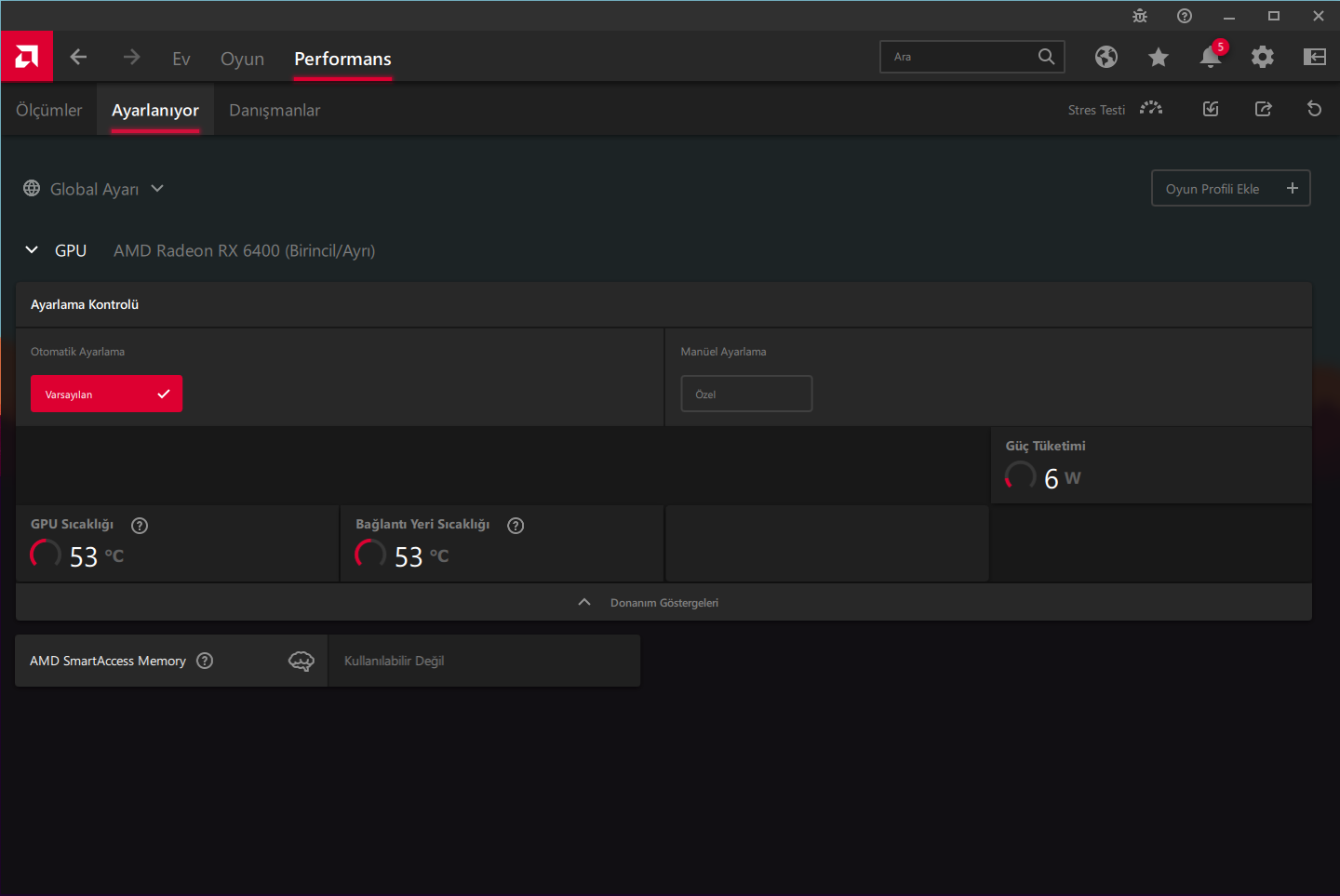Switch to Danışmanlar sub-tab
This screenshot has width=1340, height=896.
pyautogui.click(x=275, y=110)
